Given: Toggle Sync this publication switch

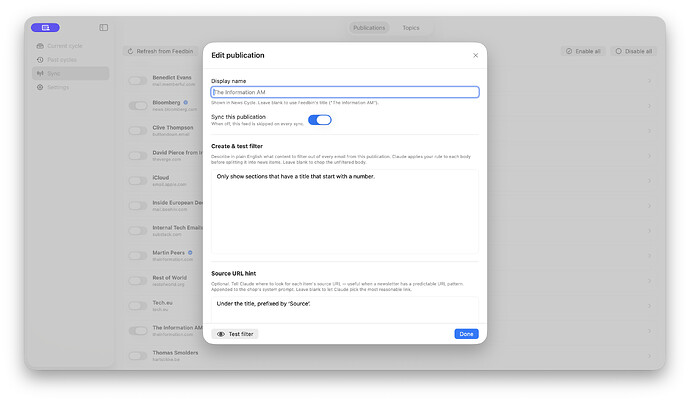Looking at the screenshot, I should tap(319, 120).
